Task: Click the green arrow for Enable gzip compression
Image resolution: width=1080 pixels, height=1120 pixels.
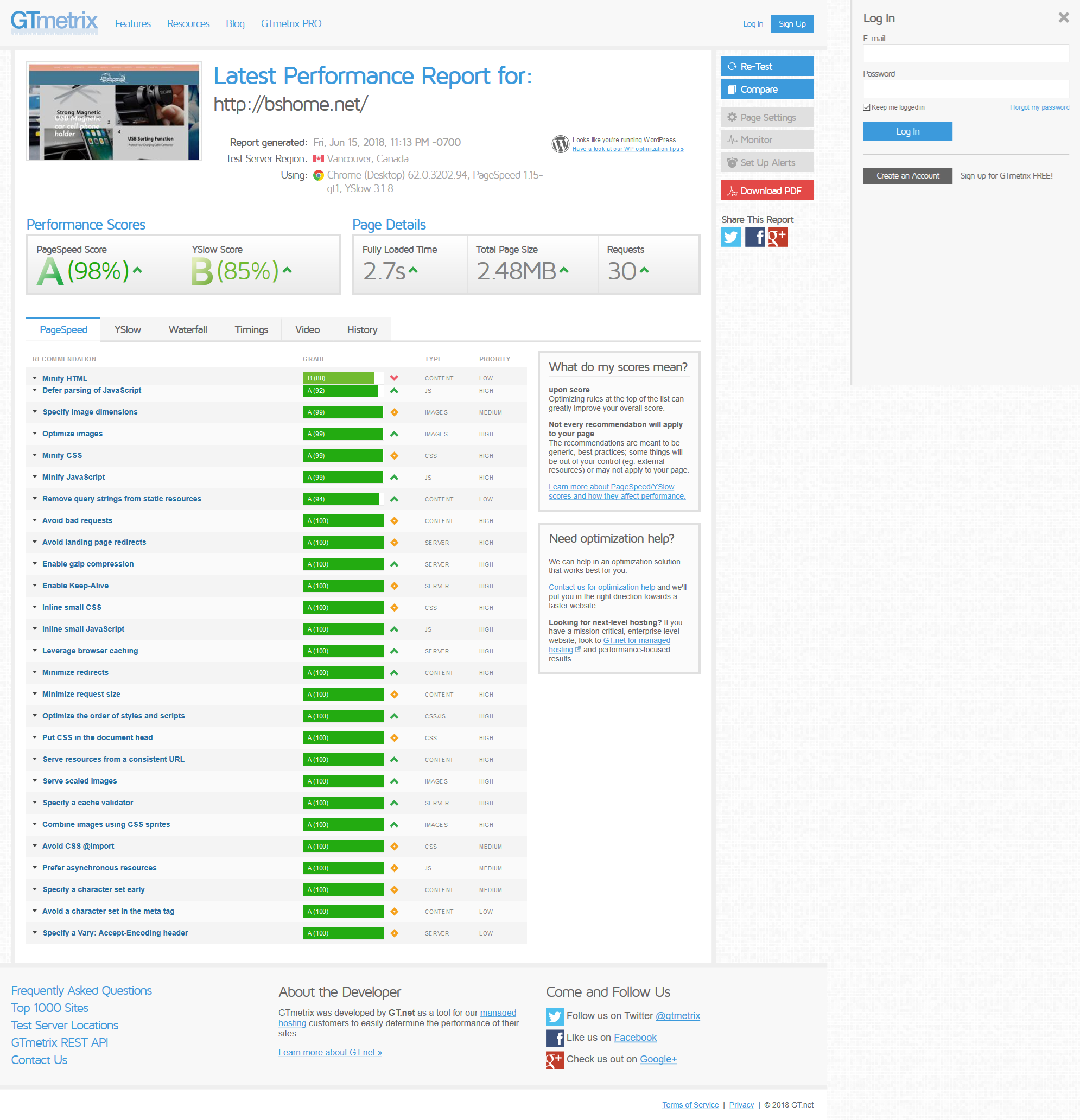Action: tap(395, 564)
